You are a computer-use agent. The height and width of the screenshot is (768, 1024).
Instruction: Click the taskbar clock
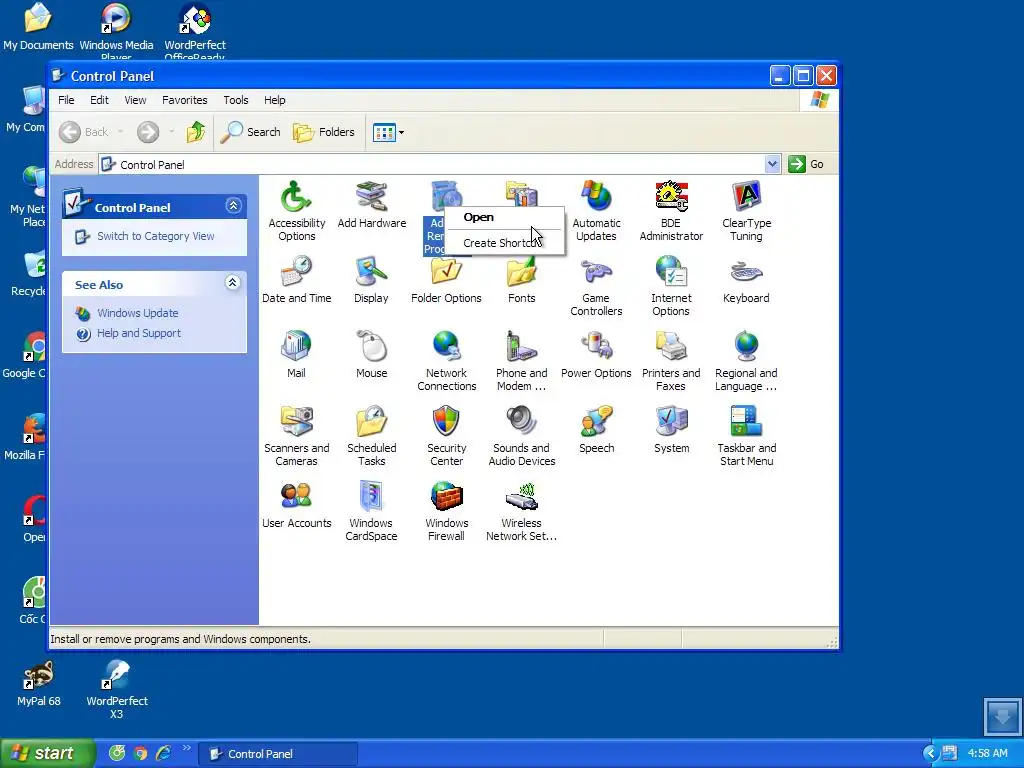[x=987, y=754]
